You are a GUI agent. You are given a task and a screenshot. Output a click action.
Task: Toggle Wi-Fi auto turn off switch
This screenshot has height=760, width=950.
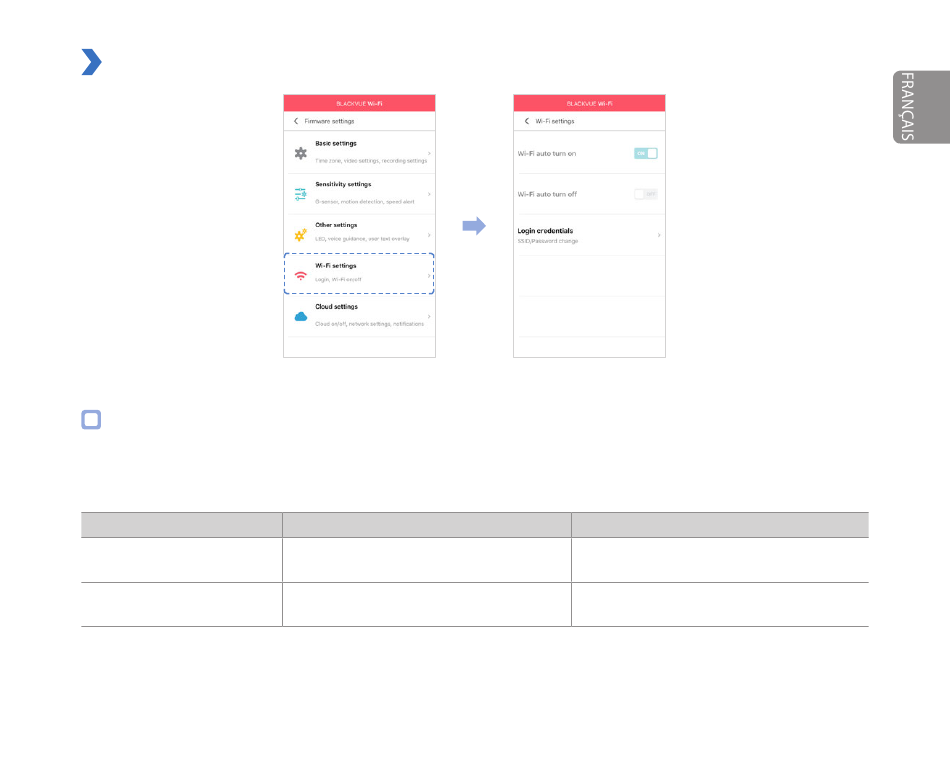(645, 194)
